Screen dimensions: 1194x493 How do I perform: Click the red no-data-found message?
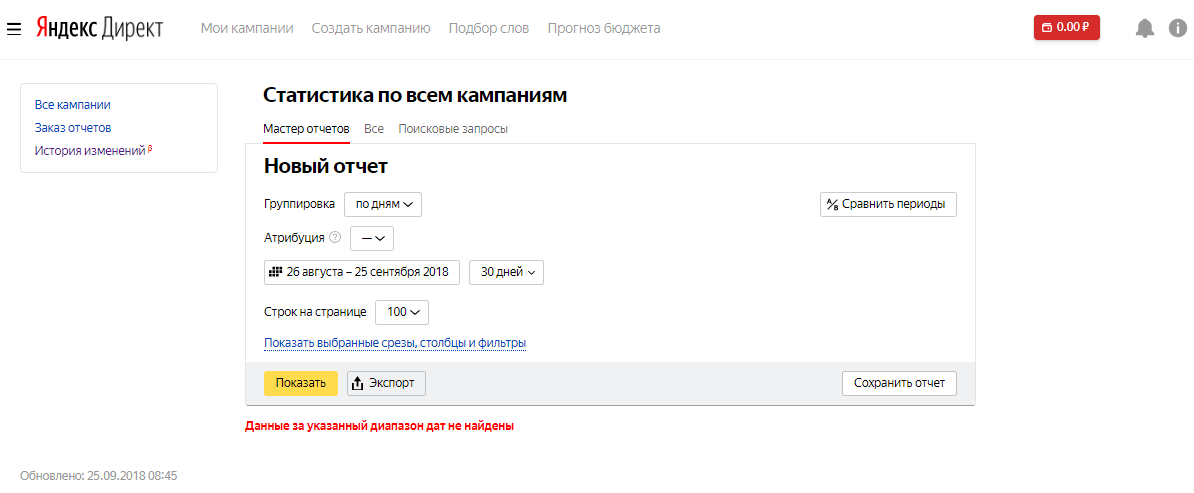(379, 427)
